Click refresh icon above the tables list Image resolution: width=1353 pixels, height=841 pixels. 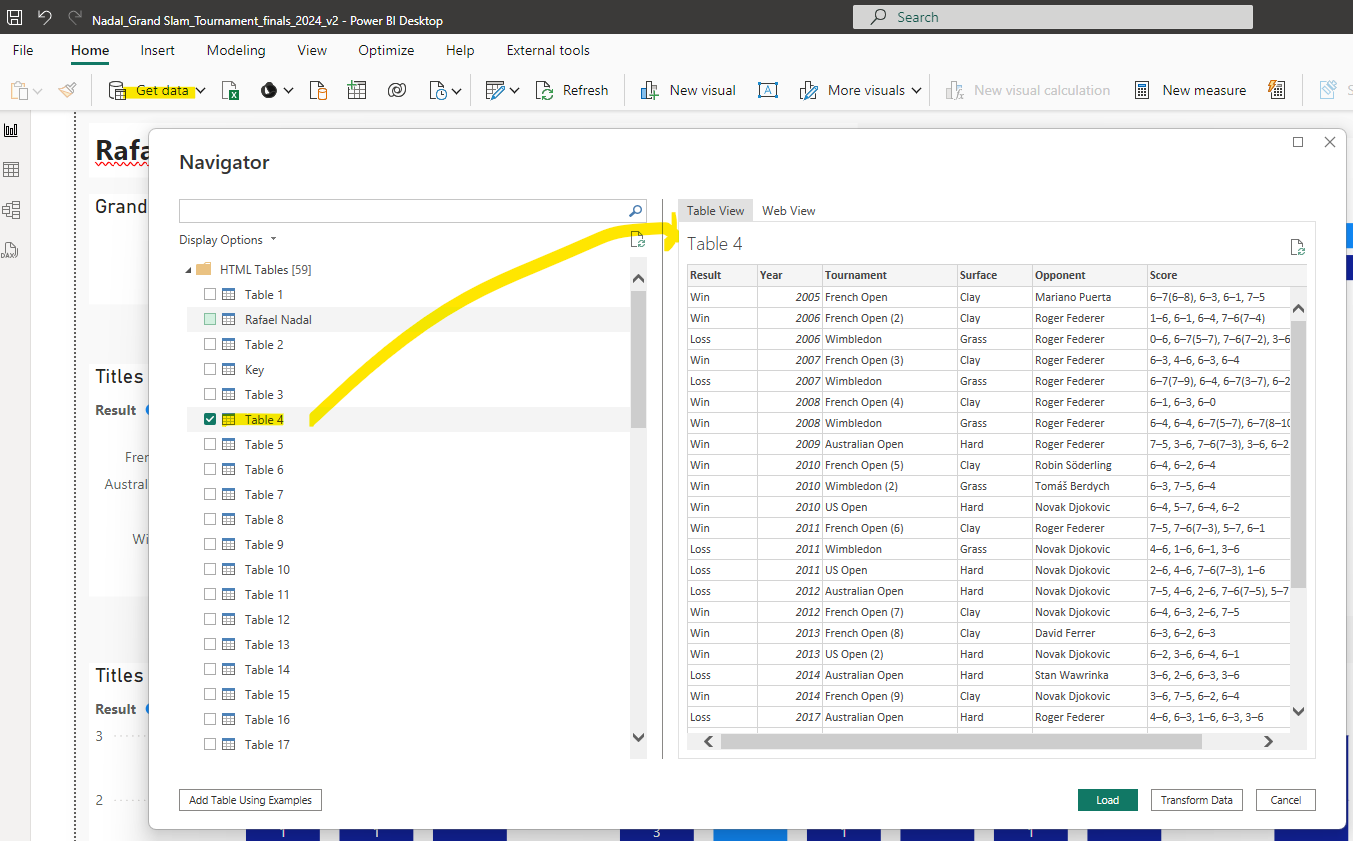tap(638, 240)
